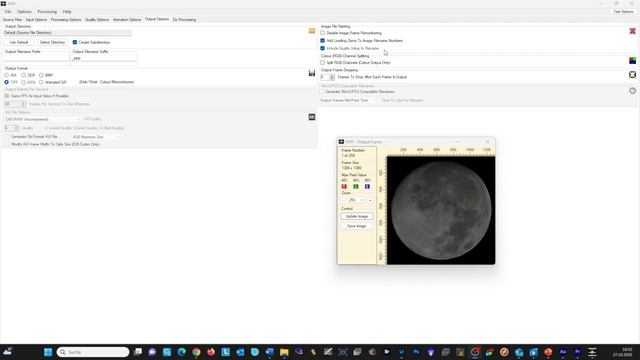640x360 pixels.
Task: Click the floppy disk icon beside Output Format
Action: click(312, 73)
